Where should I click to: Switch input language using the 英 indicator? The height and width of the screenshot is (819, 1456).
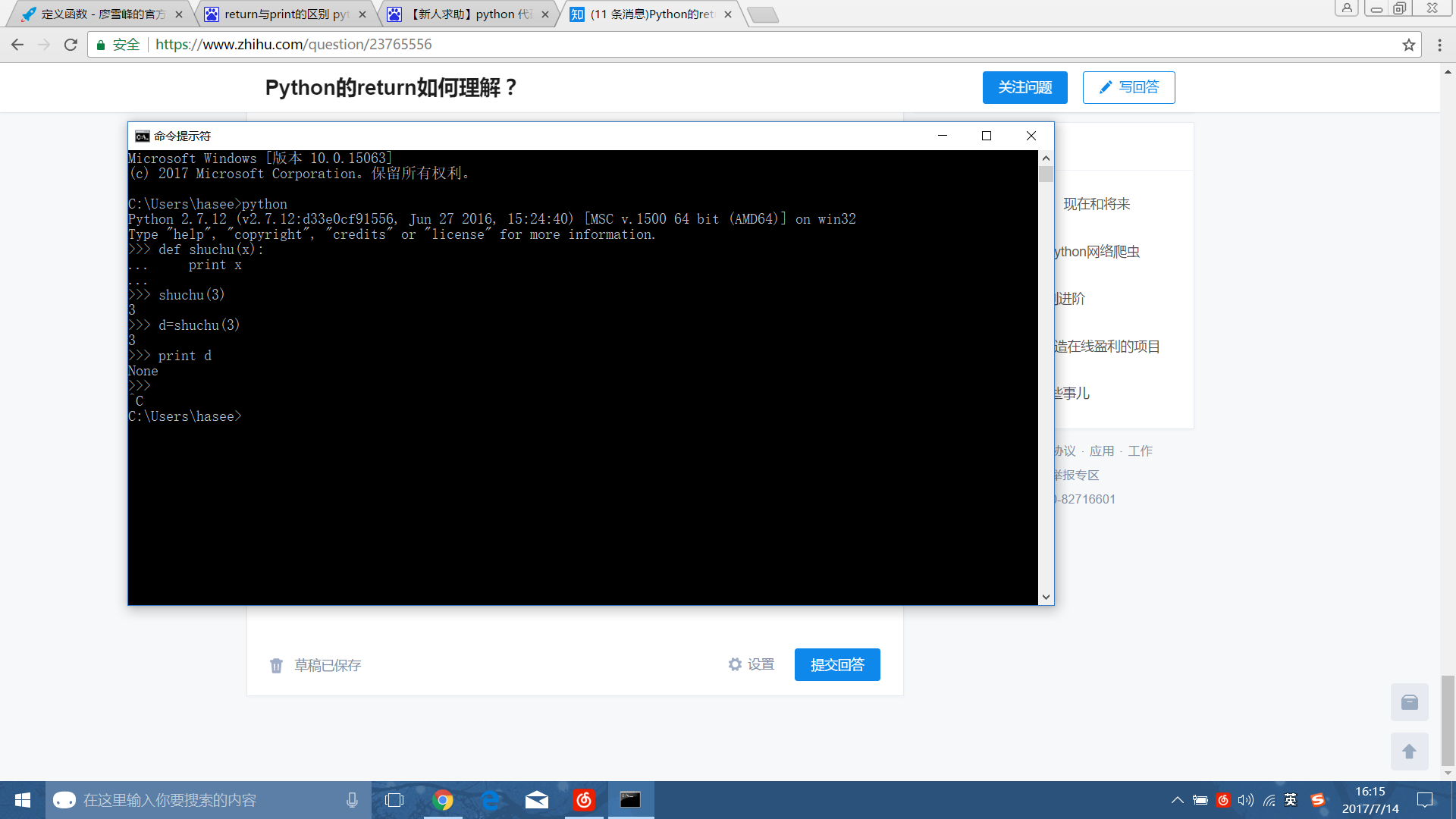coord(1291,799)
